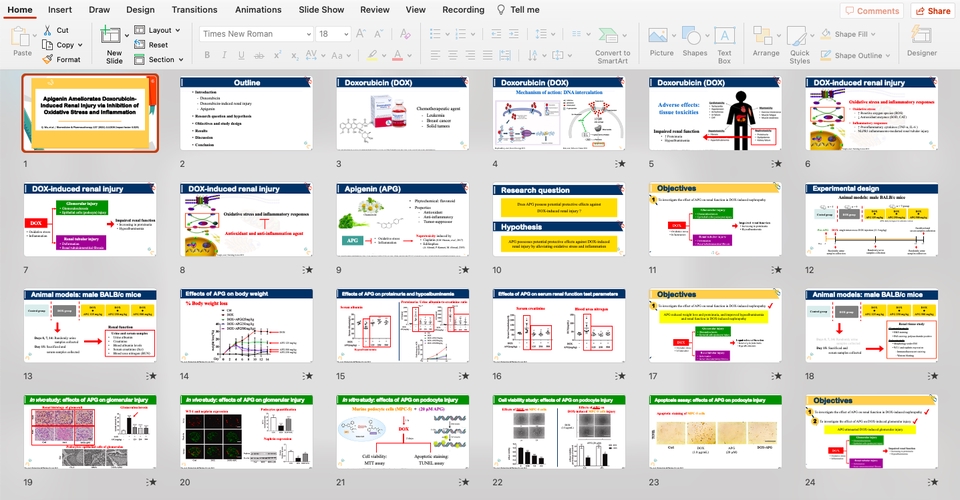Insert a Picture using the ribbon icon

pyautogui.click(x=658, y=35)
